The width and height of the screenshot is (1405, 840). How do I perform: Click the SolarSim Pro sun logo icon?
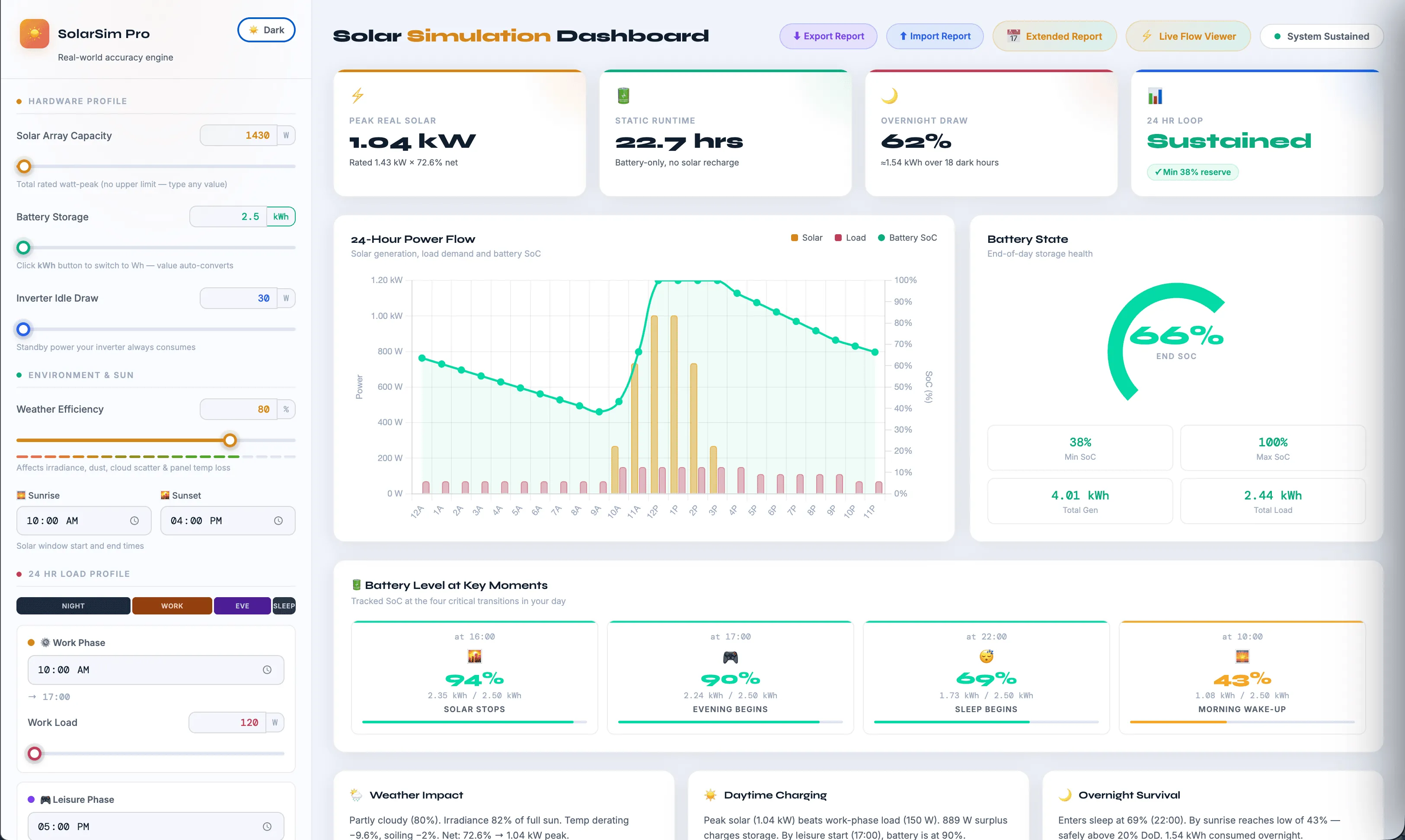pos(35,34)
